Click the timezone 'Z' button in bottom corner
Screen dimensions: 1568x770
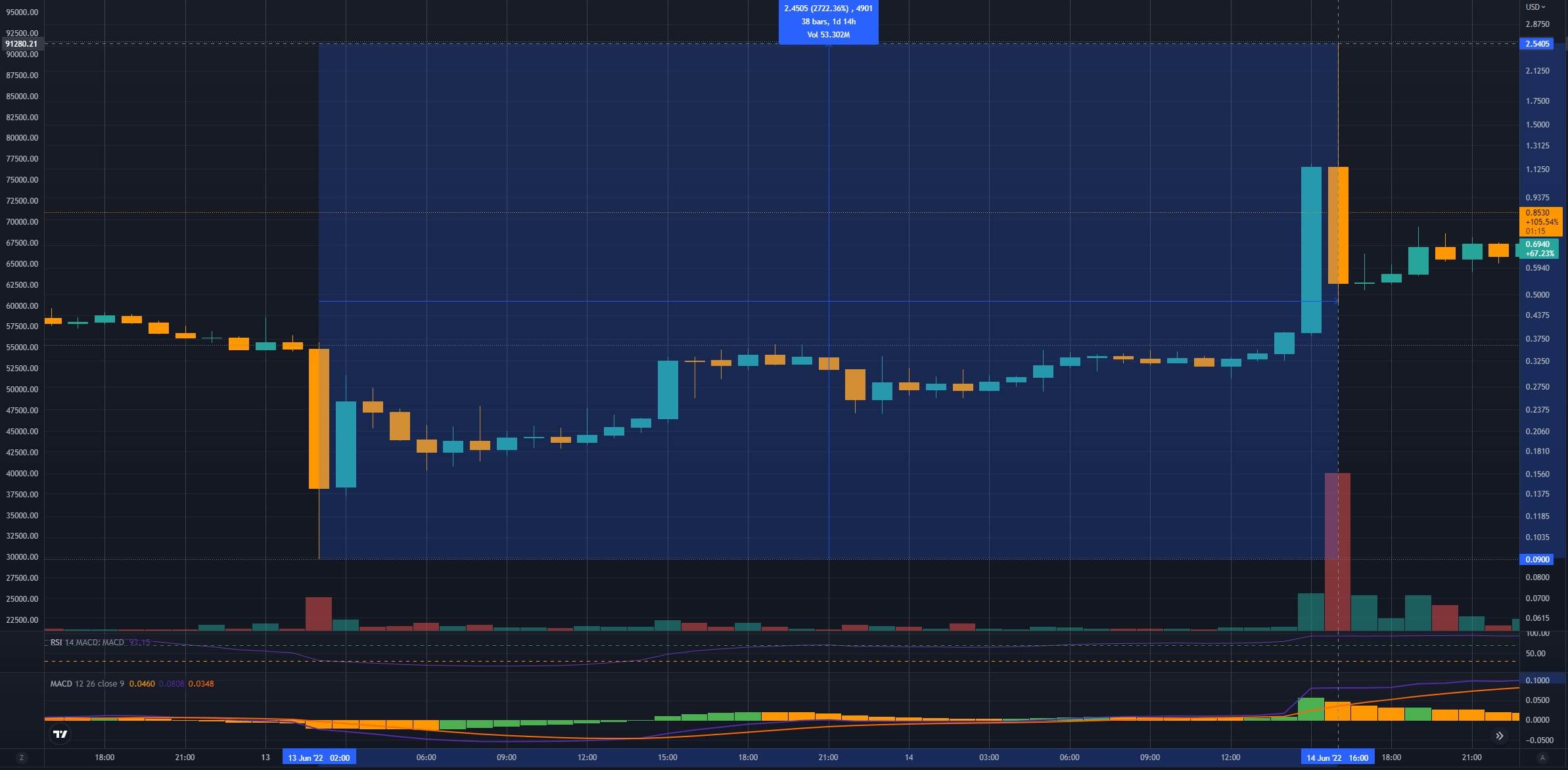(22, 756)
